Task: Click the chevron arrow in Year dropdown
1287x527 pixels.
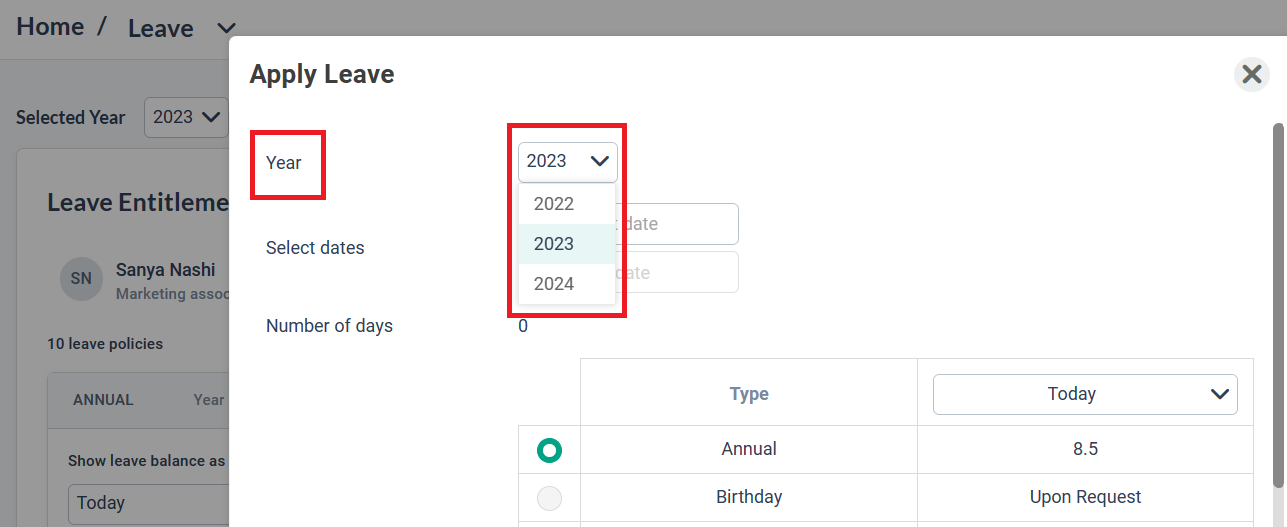Action: (x=600, y=161)
